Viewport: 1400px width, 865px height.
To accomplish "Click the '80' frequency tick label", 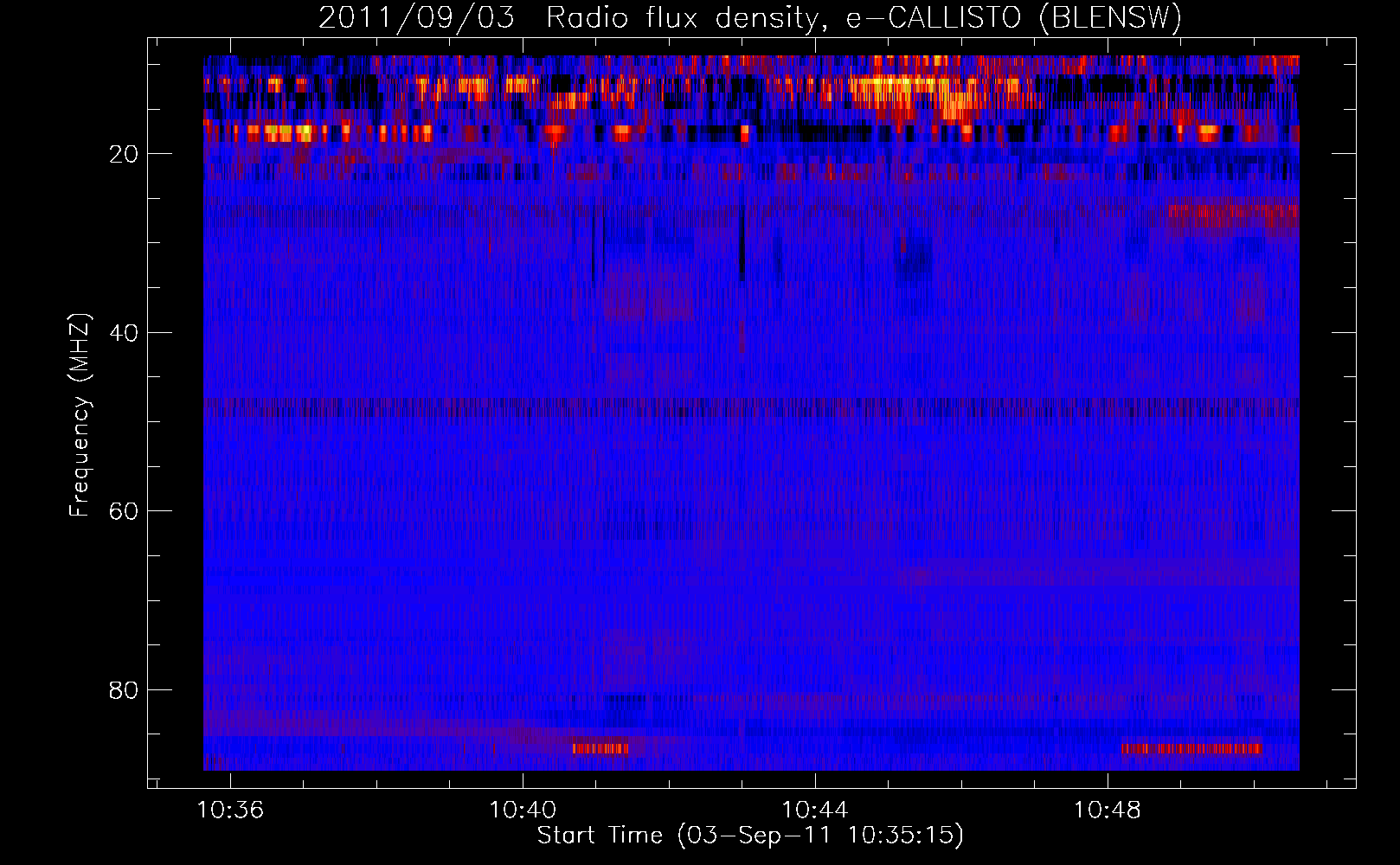I will tap(124, 690).
